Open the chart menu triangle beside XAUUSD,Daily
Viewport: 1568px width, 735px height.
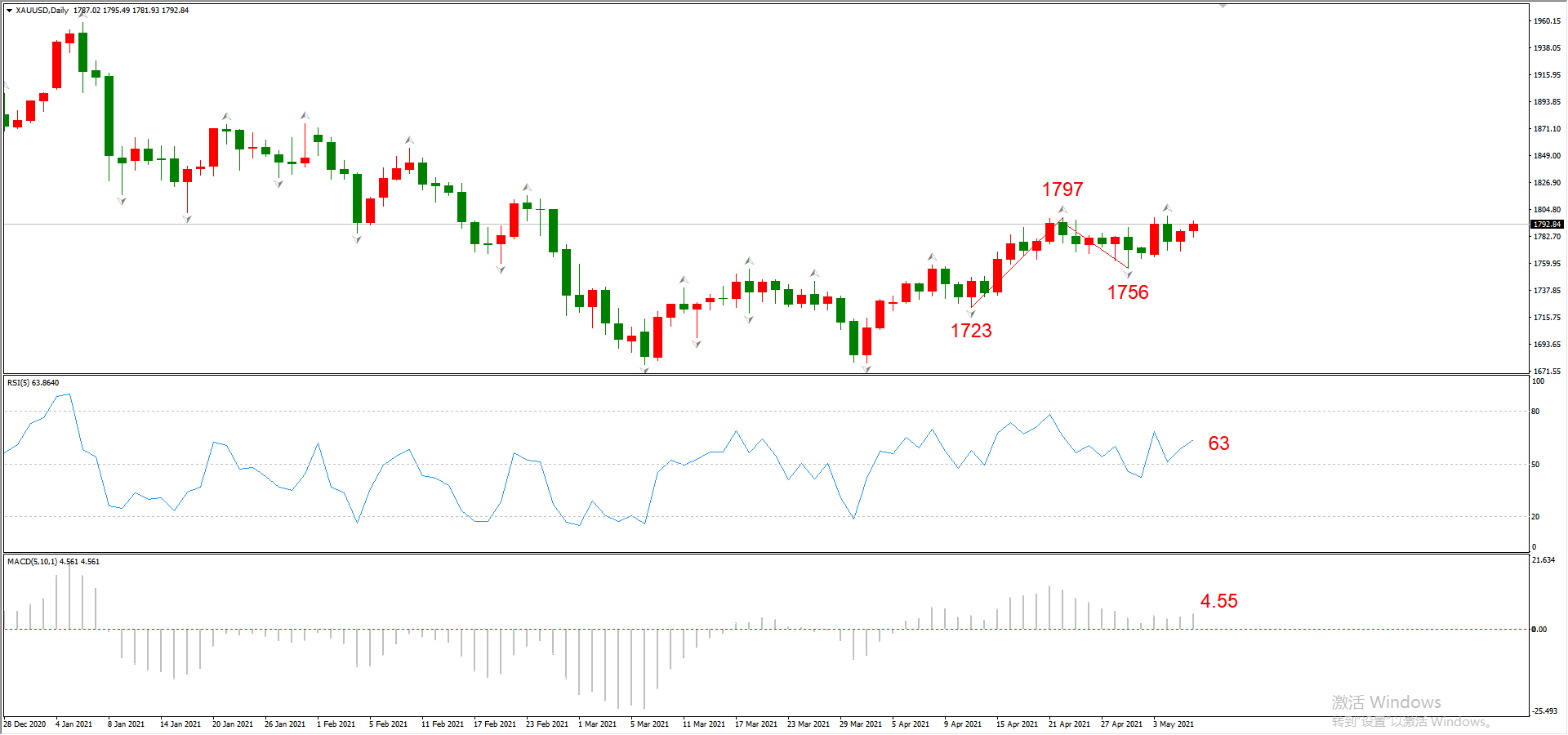point(9,11)
